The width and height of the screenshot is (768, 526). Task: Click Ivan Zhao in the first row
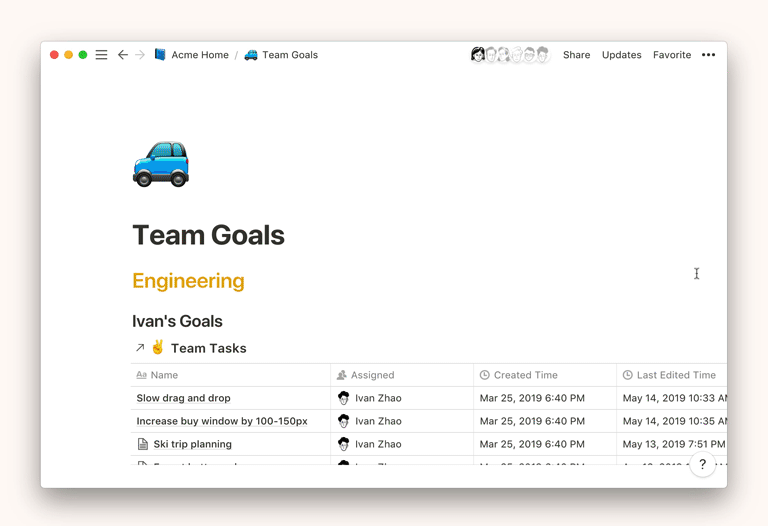pos(377,398)
